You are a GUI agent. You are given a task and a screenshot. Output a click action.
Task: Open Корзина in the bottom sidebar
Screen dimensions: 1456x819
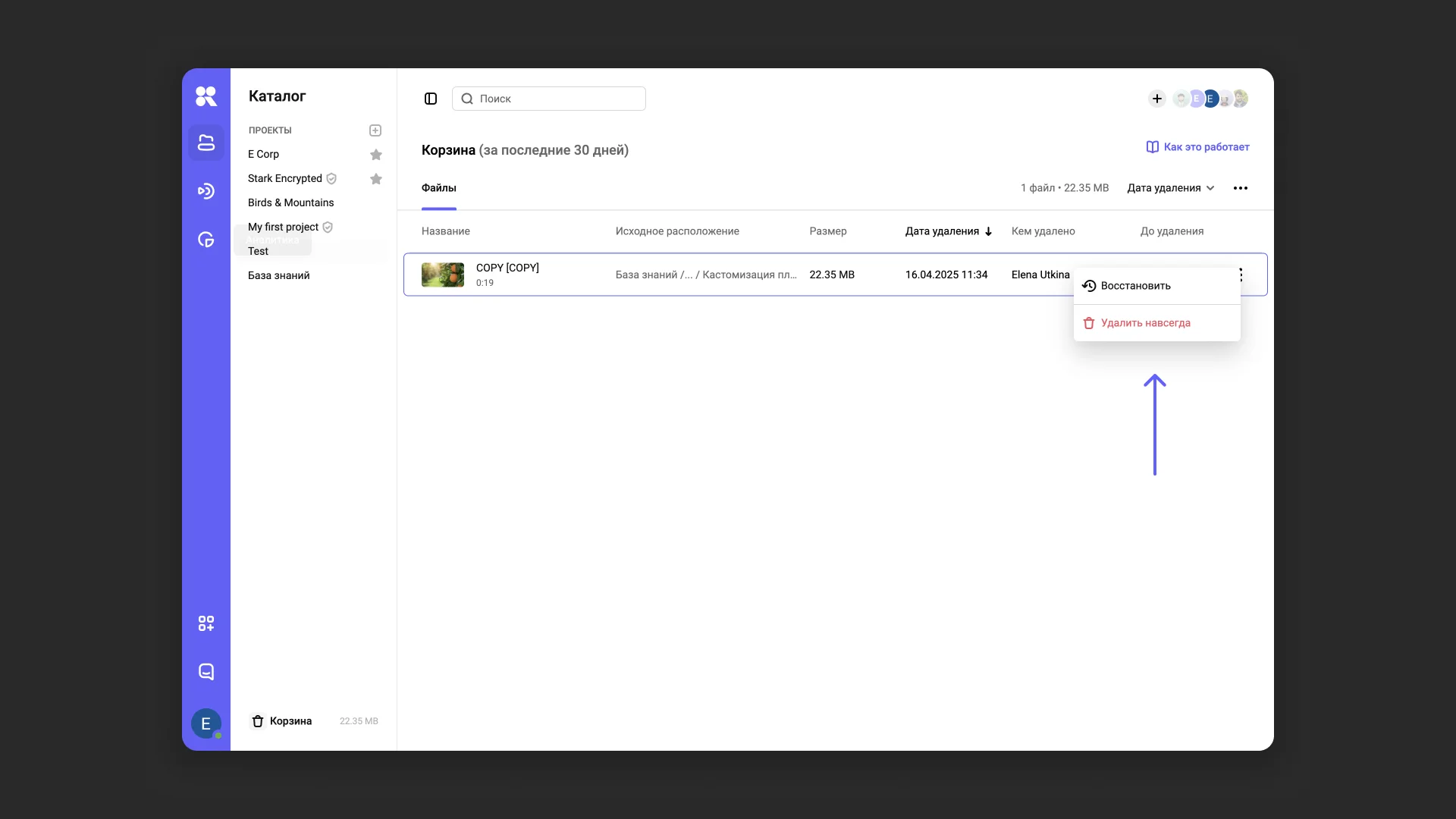click(x=290, y=721)
